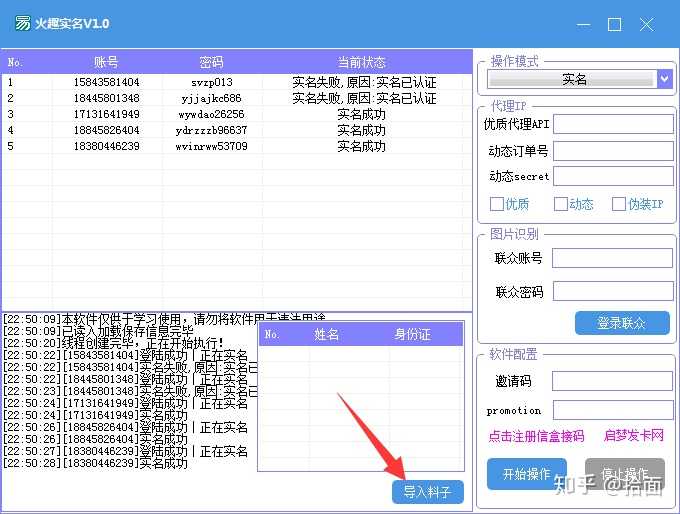This screenshot has width=680, height=514.
Task: Click the 火趣实名 app icon in title bar
Action: click(x=22, y=23)
